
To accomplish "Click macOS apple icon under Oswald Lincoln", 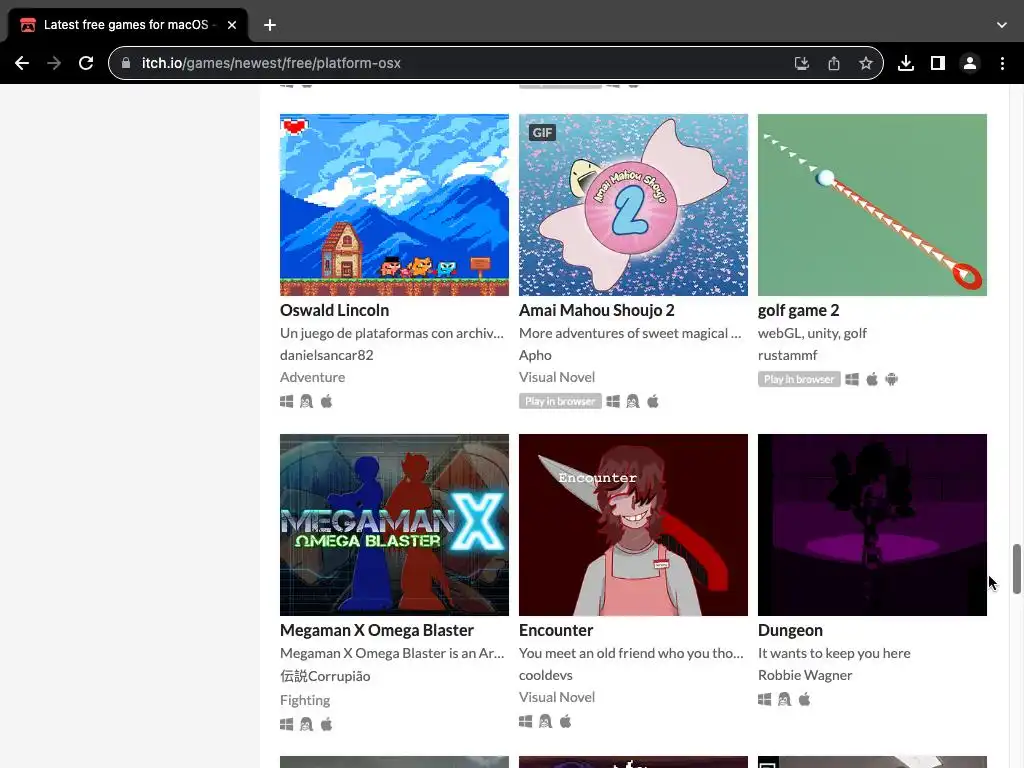I will [x=327, y=401].
